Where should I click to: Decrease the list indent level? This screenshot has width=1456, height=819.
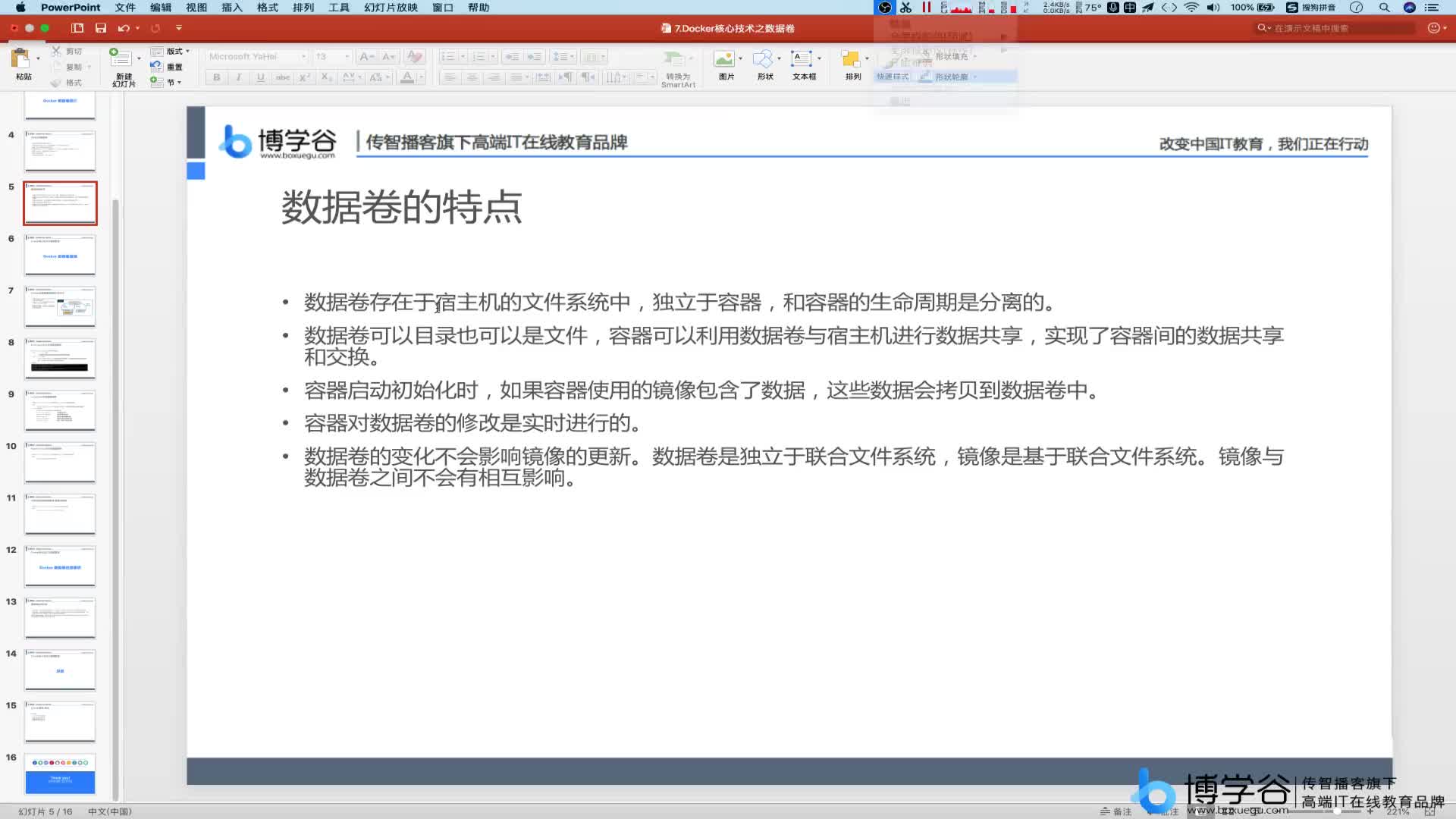(513, 57)
